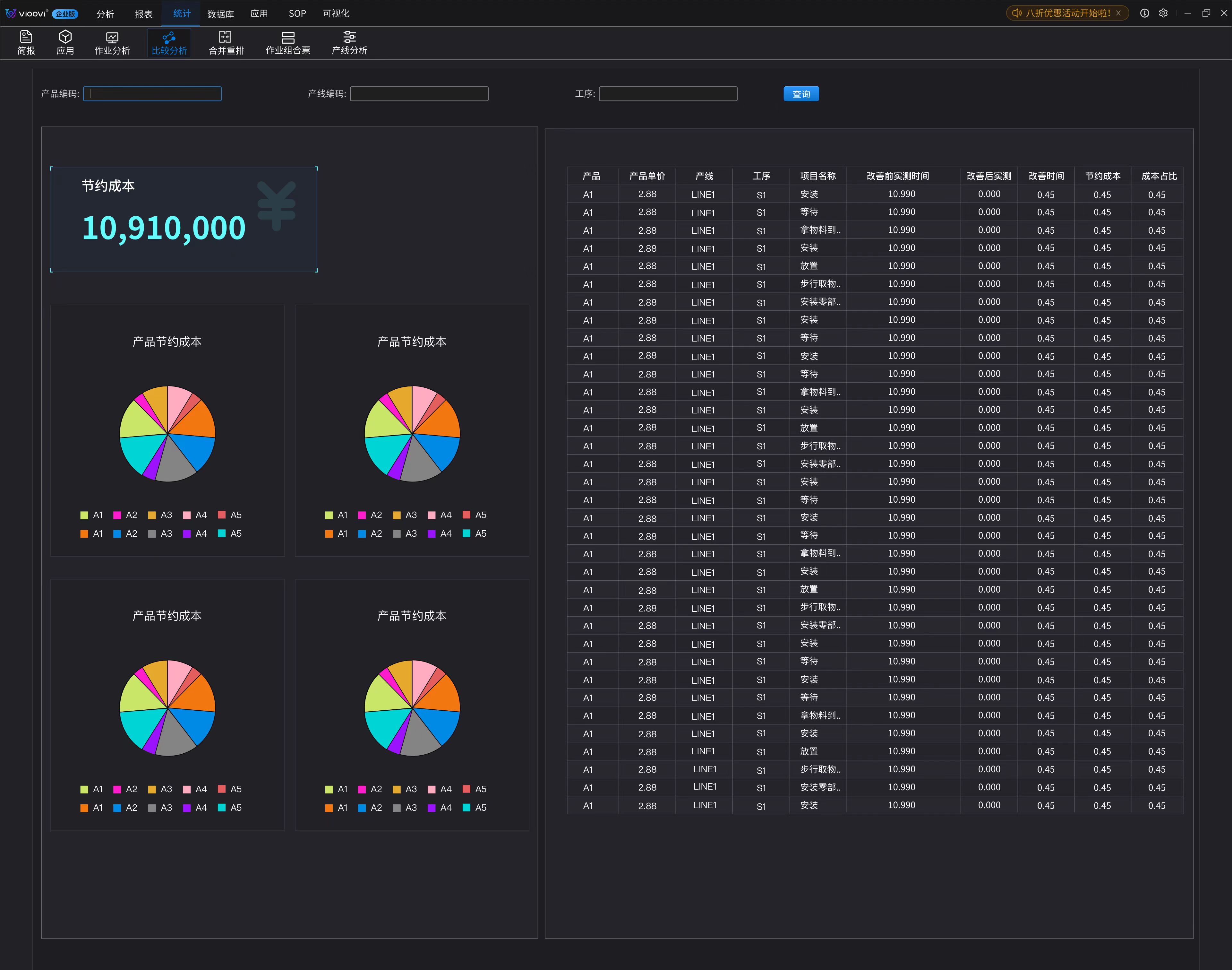Screen dimensions: 1232x970
Task: Open 合并重排 merge rearrange tool
Action: pos(226,43)
